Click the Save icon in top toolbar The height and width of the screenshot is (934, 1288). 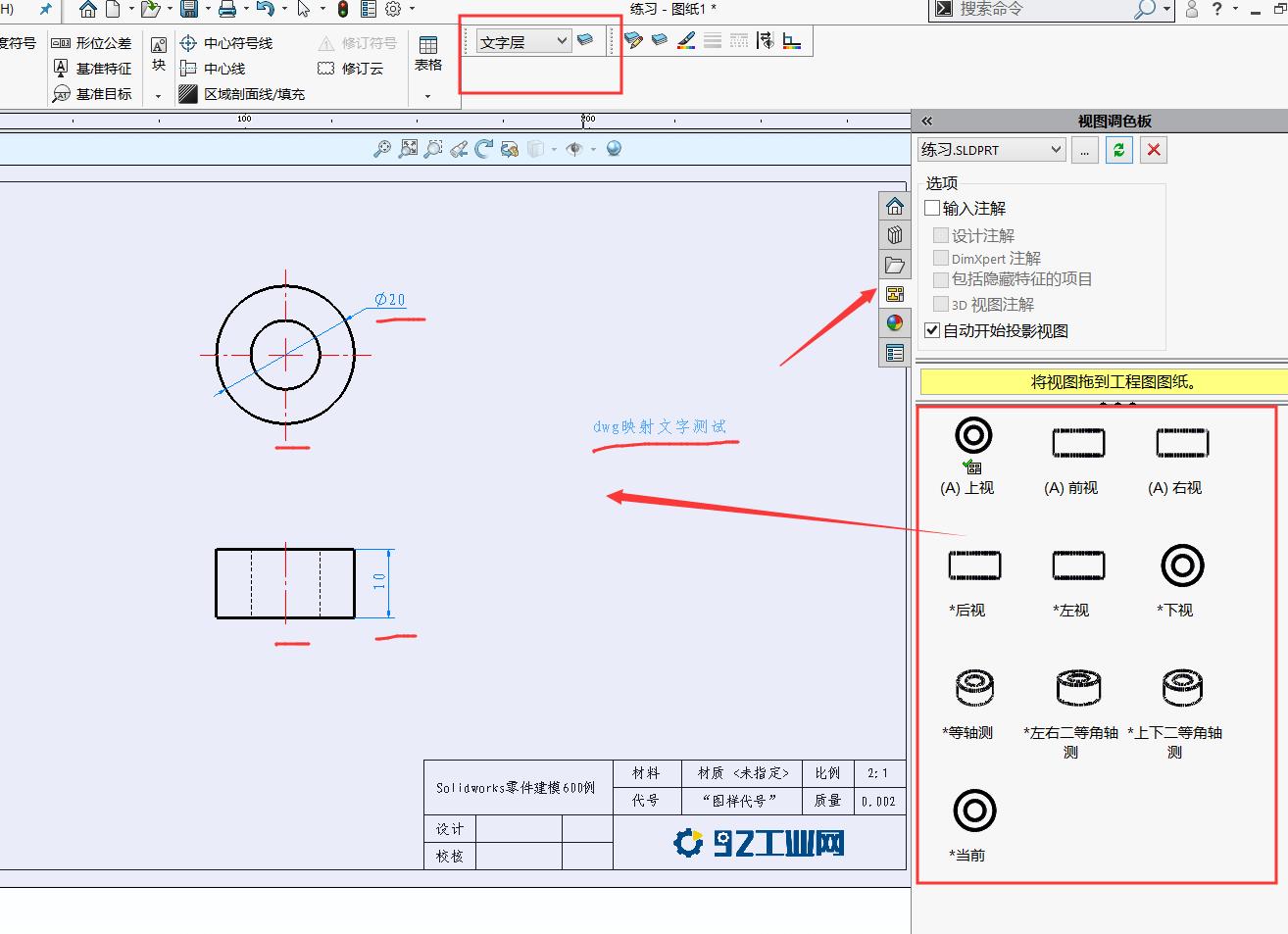click(189, 9)
